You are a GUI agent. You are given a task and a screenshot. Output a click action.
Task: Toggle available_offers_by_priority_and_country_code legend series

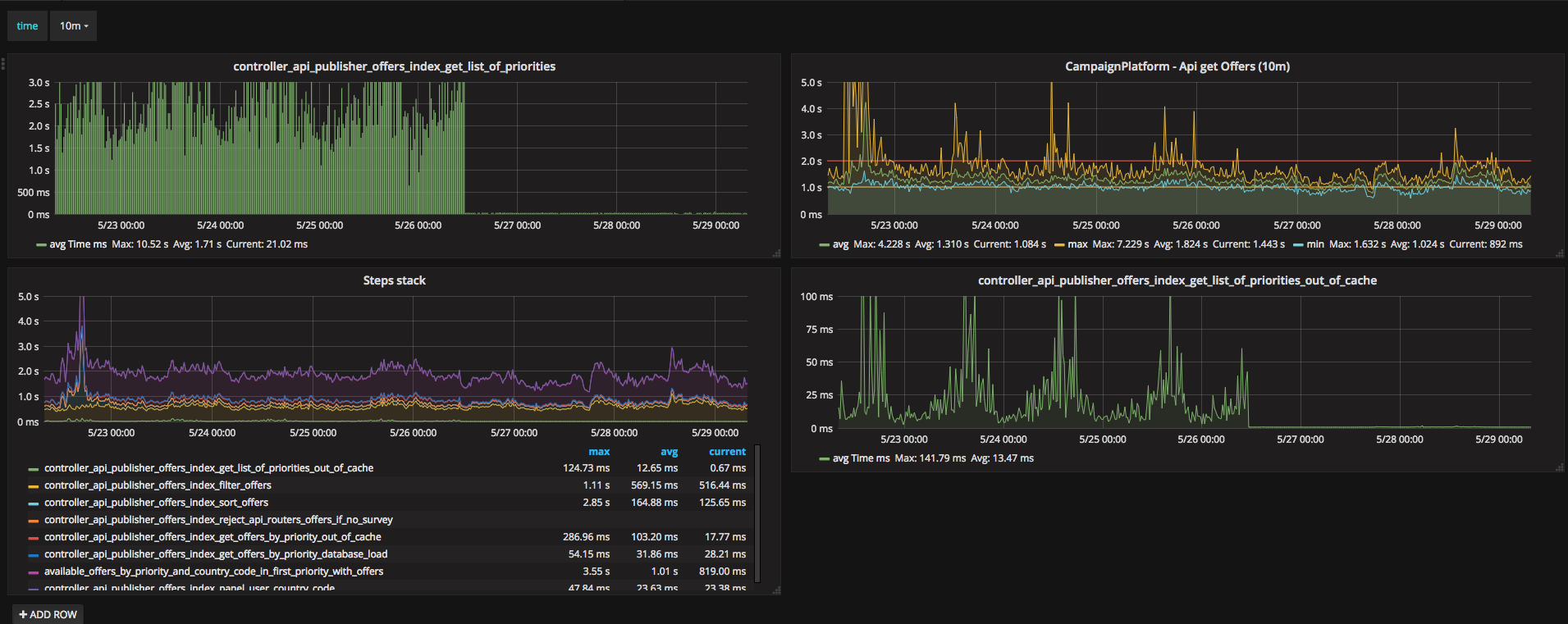pos(213,572)
